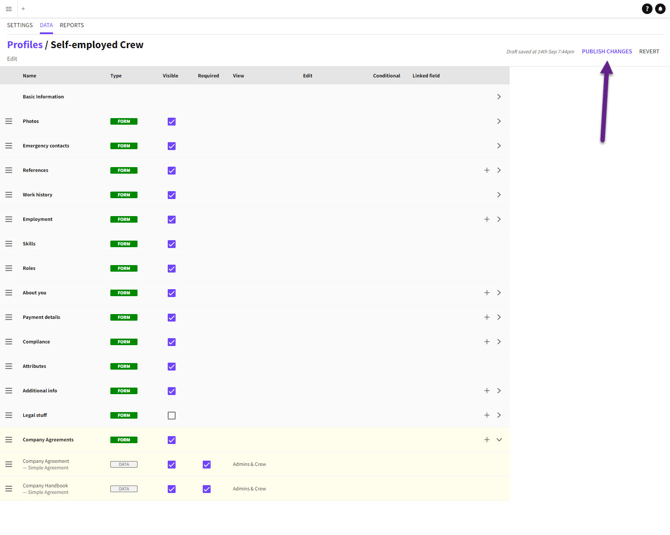Image resolution: width=670 pixels, height=535 pixels.
Task: Toggle Visible checkbox for Company Handbook field
Action: point(172,489)
